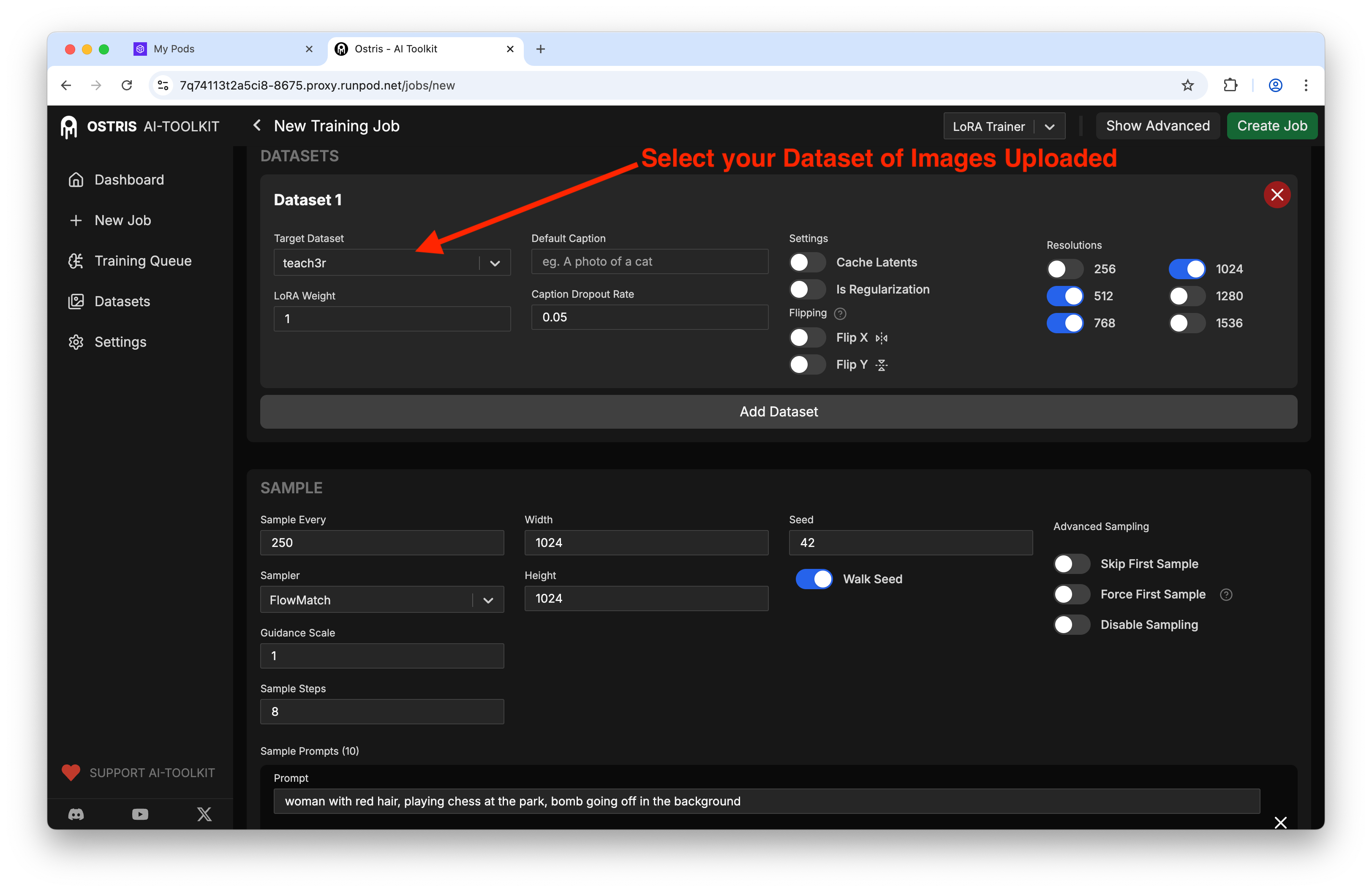Open a new browser tab with plus
The width and height of the screenshot is (1372, 892).
[540, 49]
